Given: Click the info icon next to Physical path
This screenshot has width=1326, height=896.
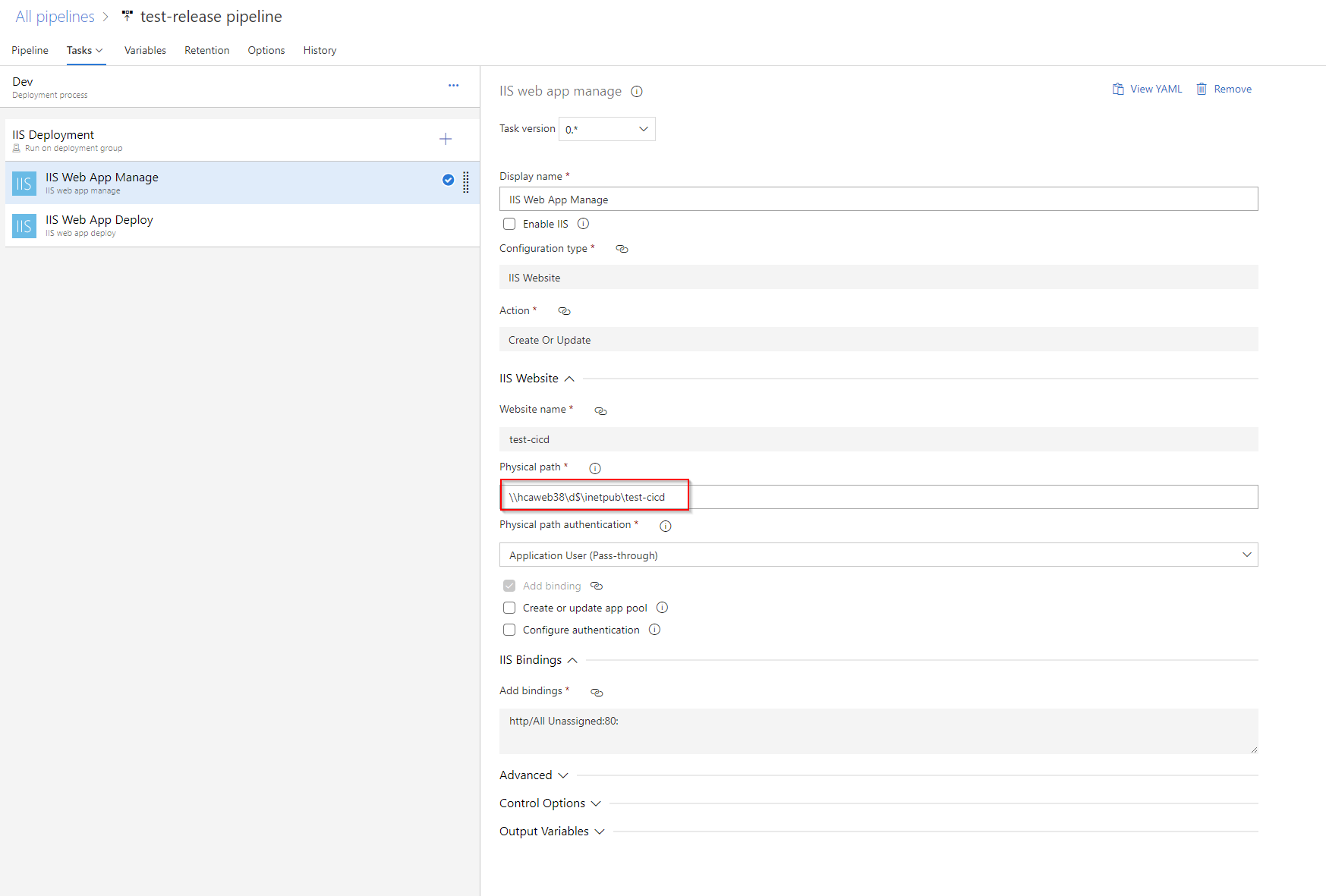Looking at the screenshot, I should [595, 468].
